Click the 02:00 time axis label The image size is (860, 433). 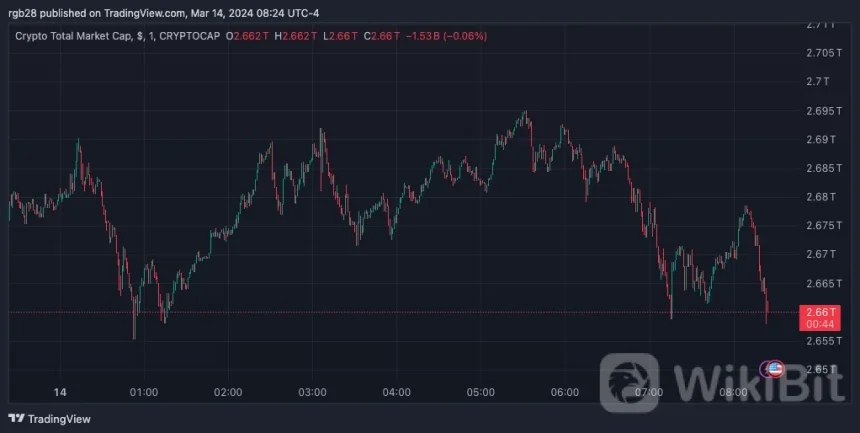pyautogui.click(x=229, y=391)
